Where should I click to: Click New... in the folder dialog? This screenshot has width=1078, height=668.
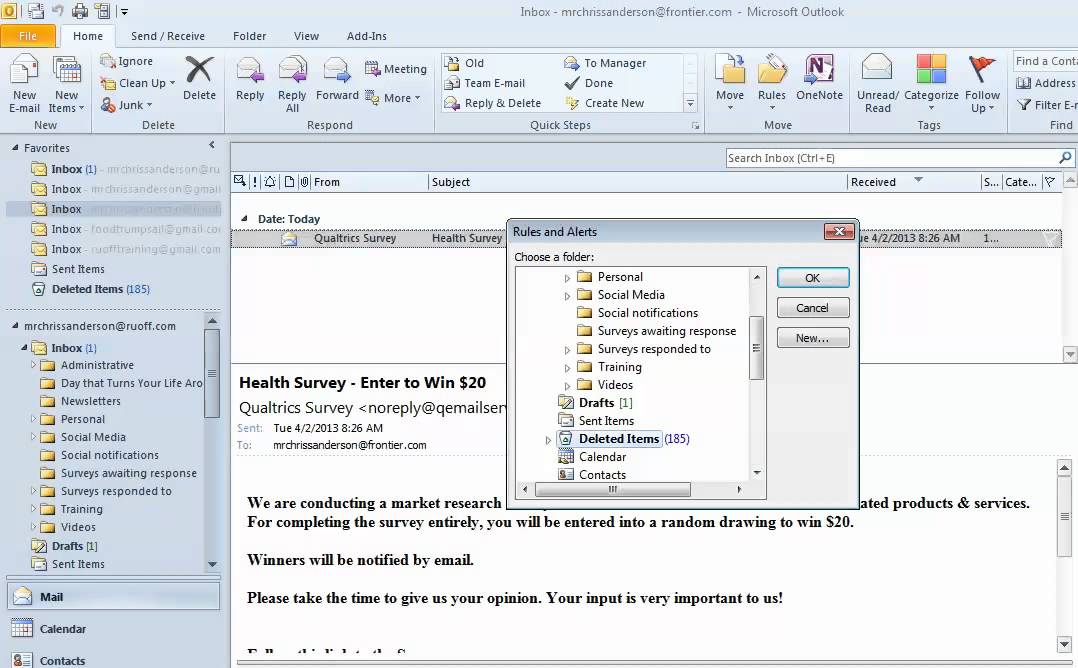point(813,338)
